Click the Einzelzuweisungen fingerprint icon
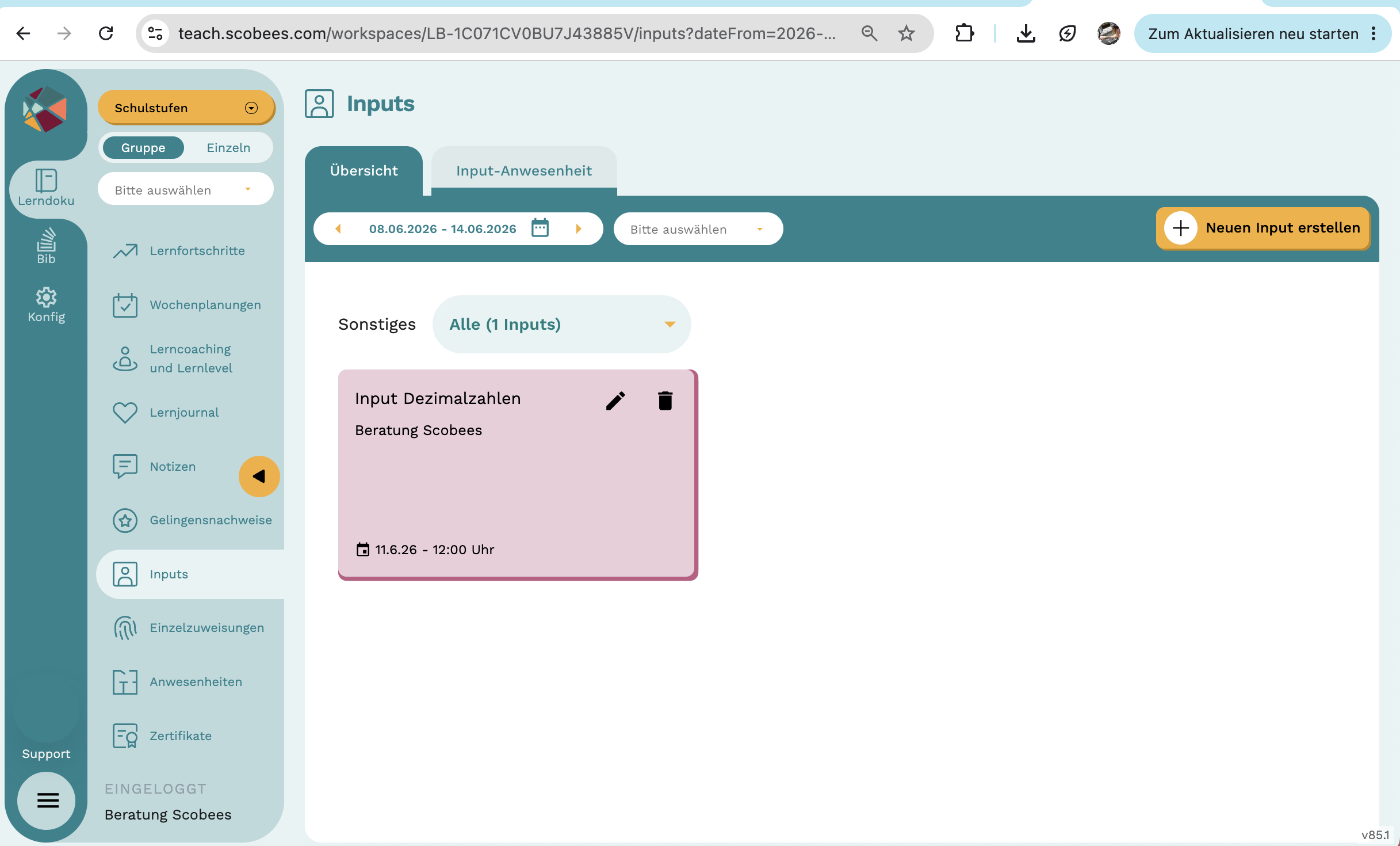The width and height of the screenshot is (1400, 846). [125, 628]
